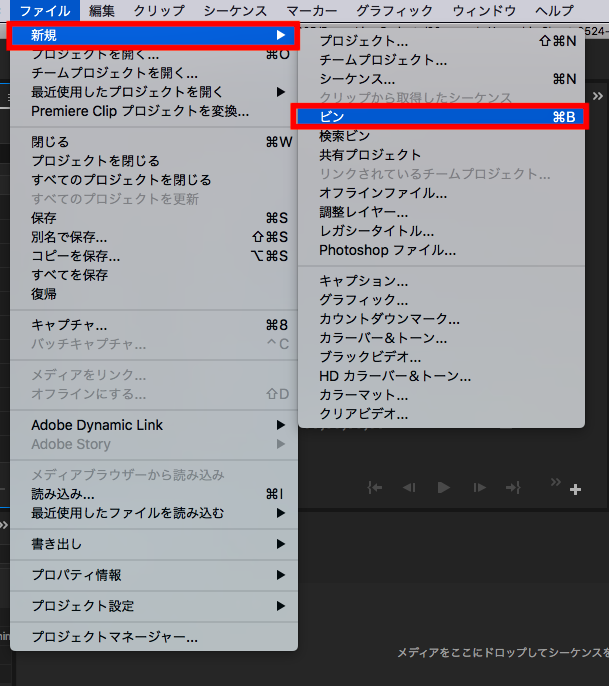Select 共有プロジェクト in the New submenu

coord(441,155)
